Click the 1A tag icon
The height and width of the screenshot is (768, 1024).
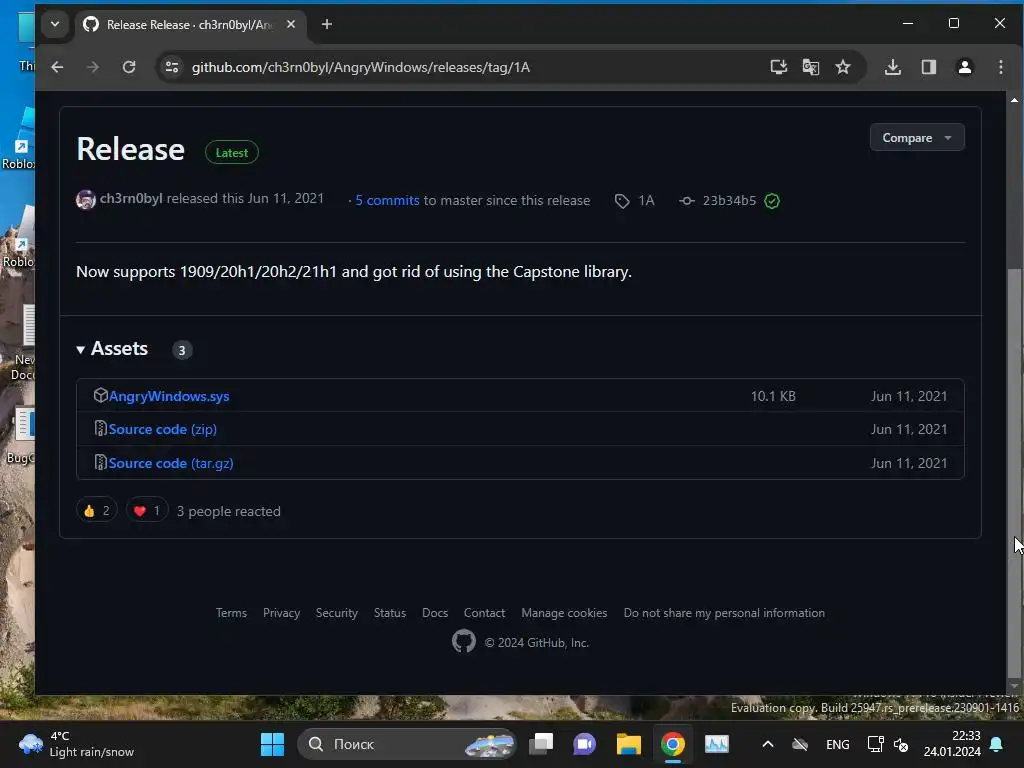pos(622,201)
